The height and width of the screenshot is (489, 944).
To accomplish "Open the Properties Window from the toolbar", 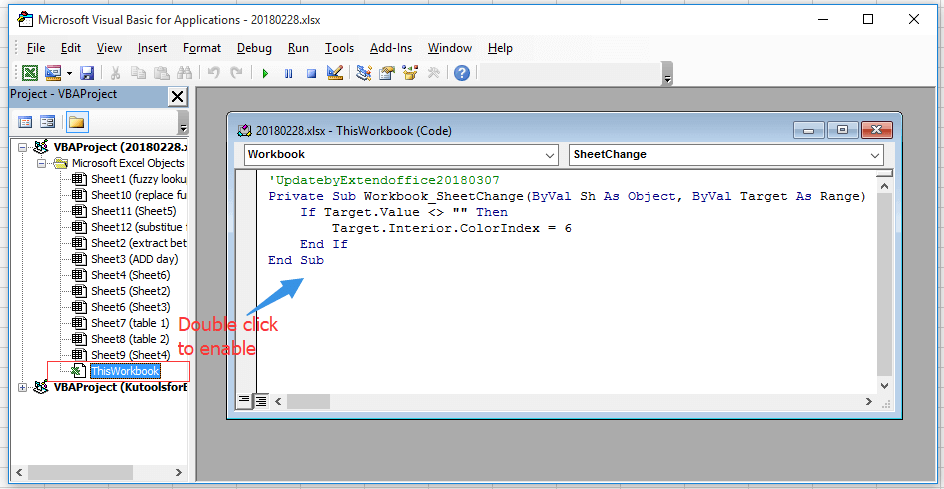I will [386, 73].
